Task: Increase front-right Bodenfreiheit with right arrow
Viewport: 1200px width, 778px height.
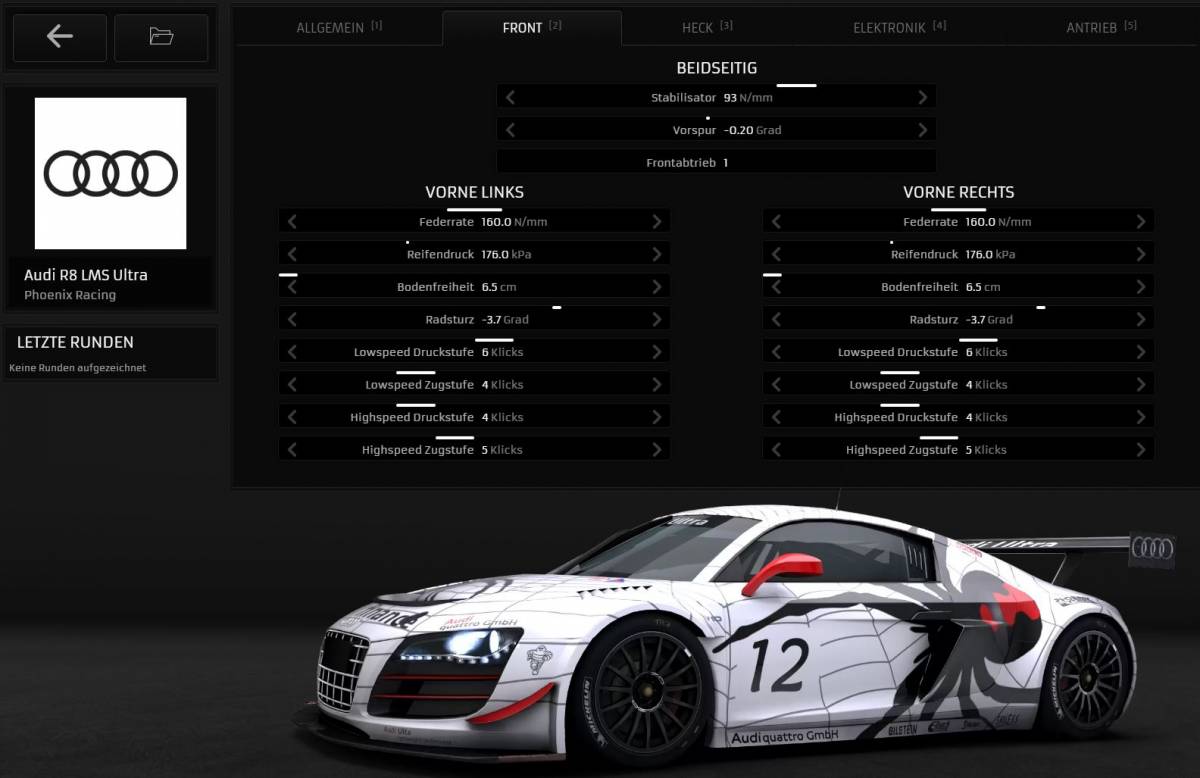Action: click(x=1141, y=287)
